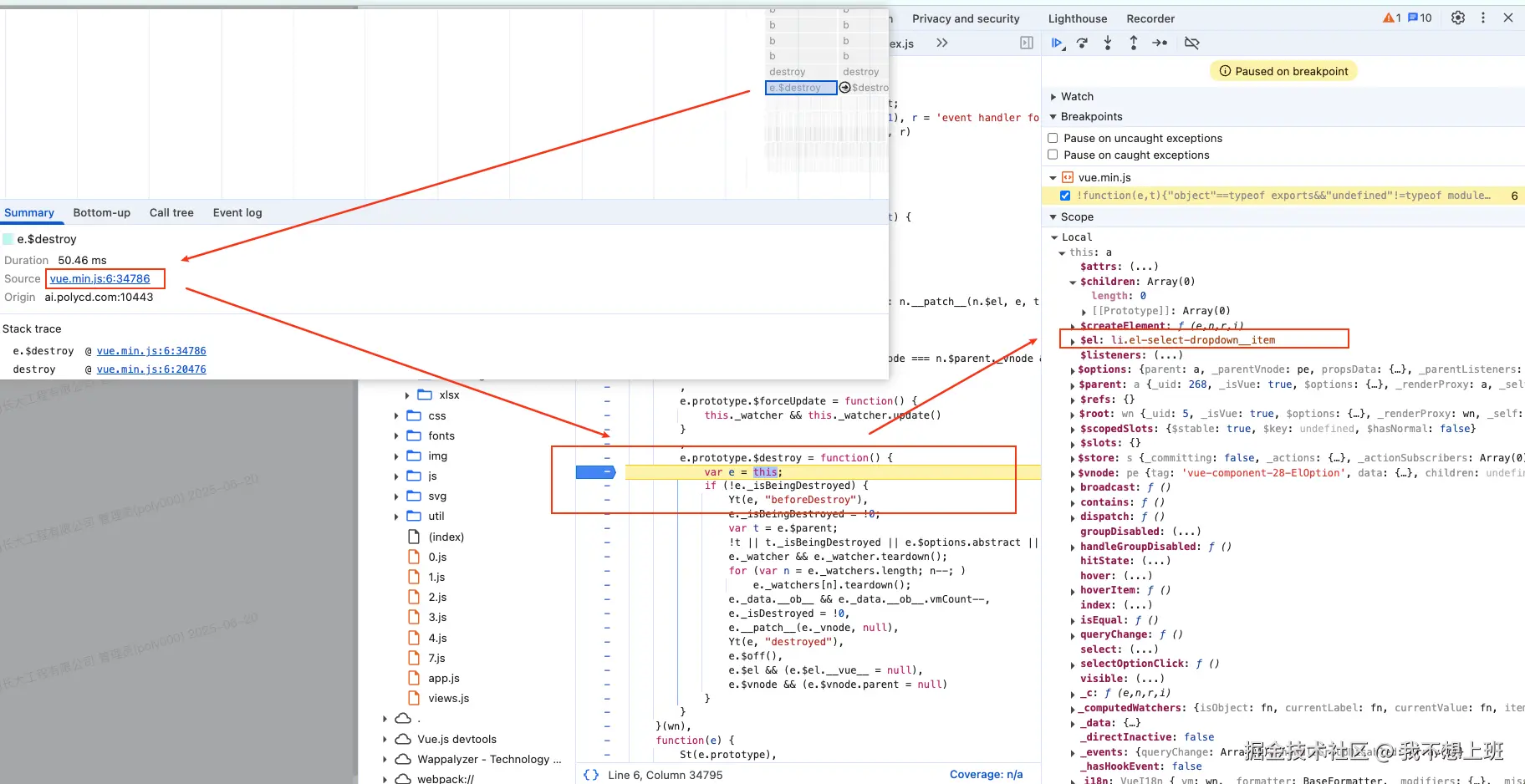1525x784 pixels.
Task: Click the 0.js file icon
Action: [x=414, y=557]
